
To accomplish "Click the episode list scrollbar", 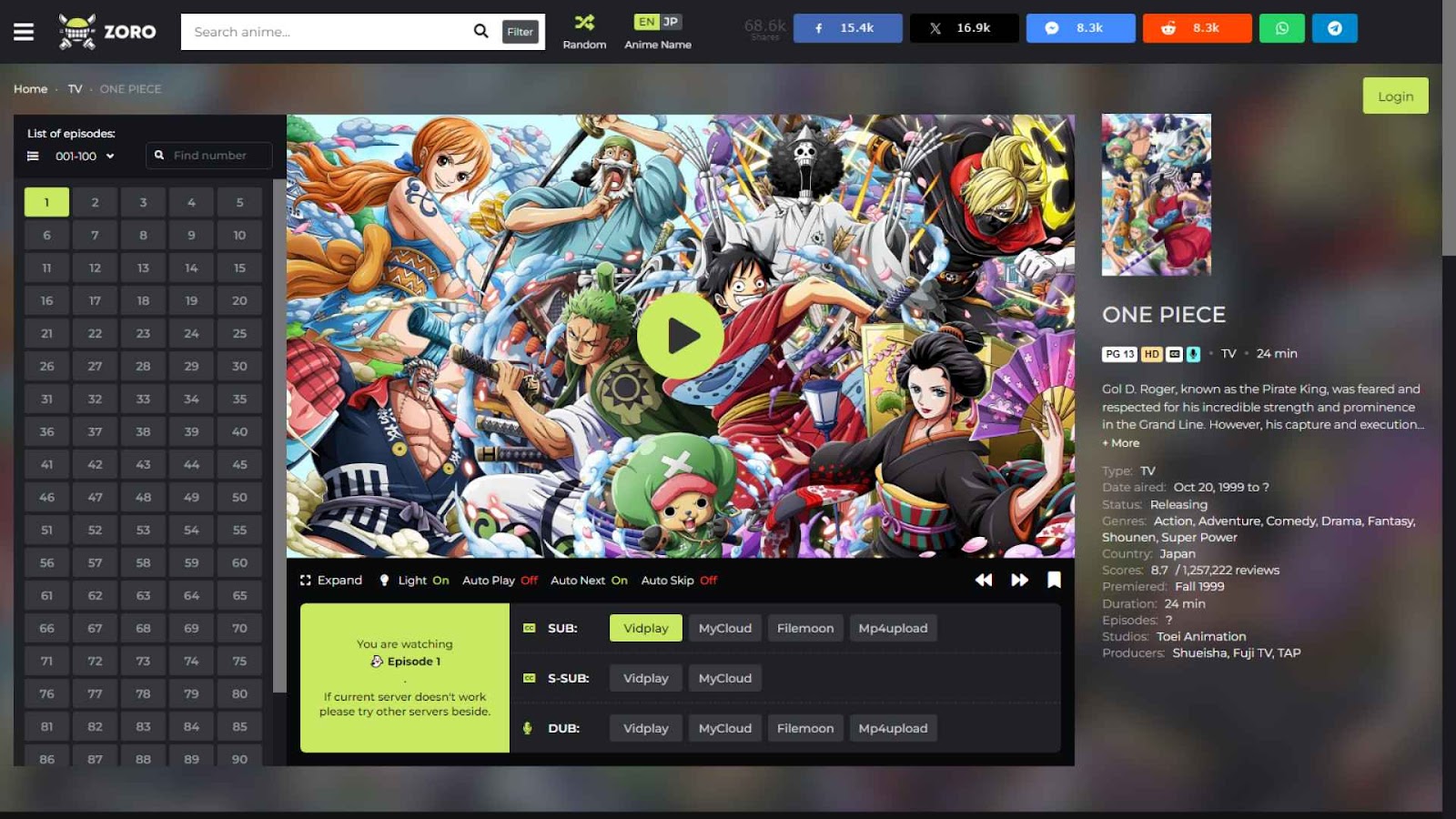I will 279,437.
